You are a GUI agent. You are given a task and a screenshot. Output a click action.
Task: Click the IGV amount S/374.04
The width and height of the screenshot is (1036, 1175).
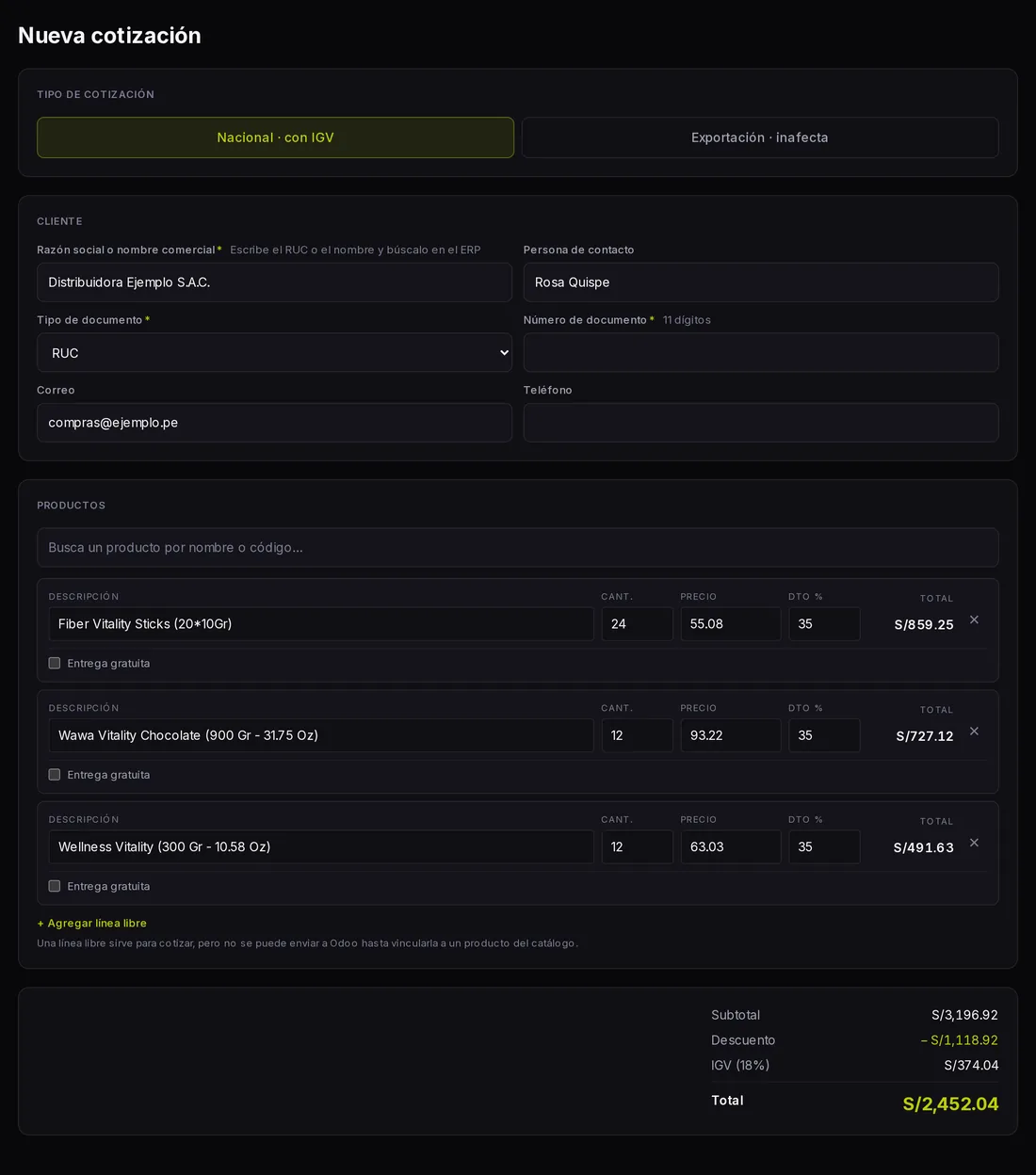[x=971, y=1066]
